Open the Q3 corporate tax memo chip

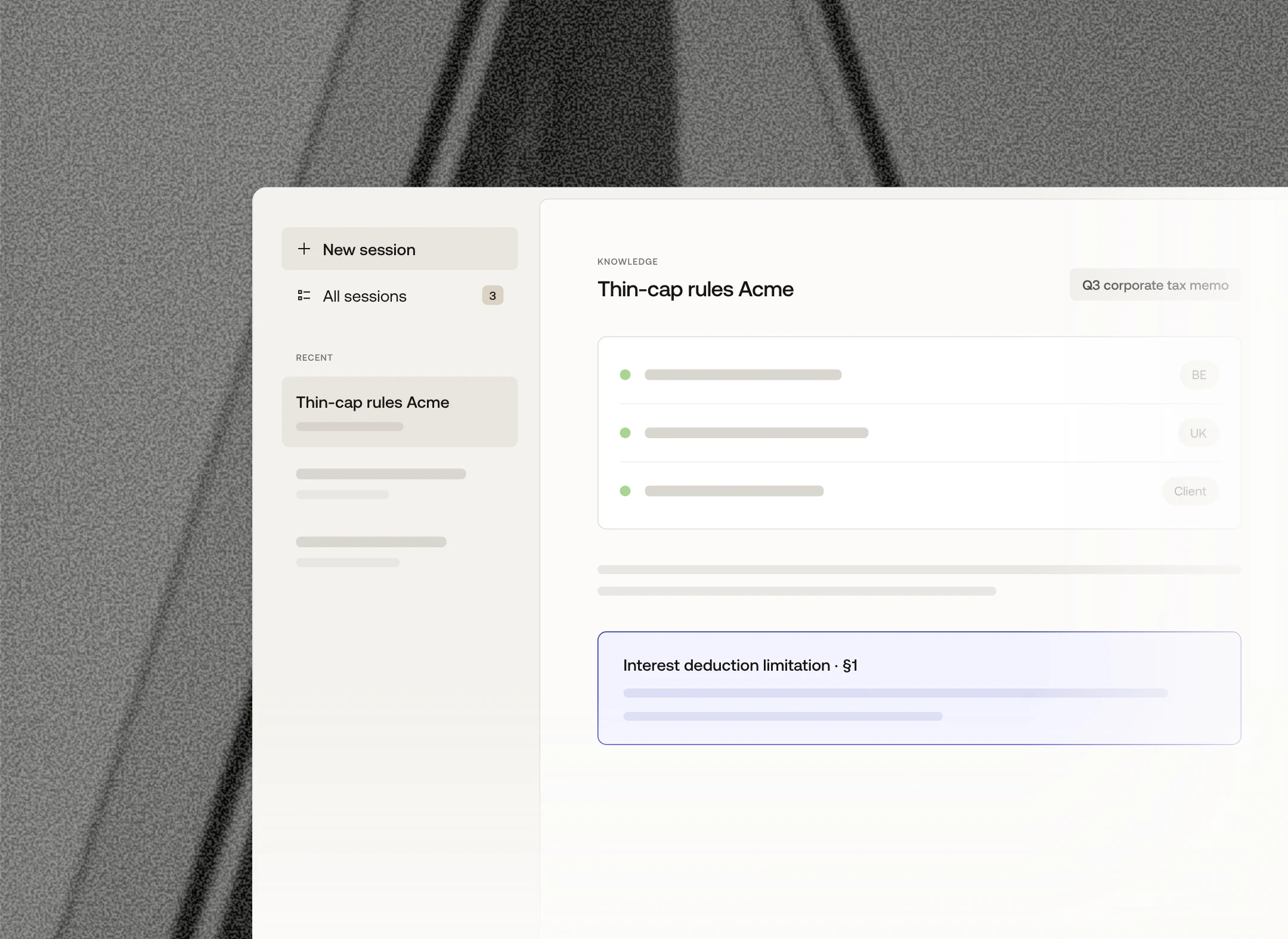(x=1155, y=285)
